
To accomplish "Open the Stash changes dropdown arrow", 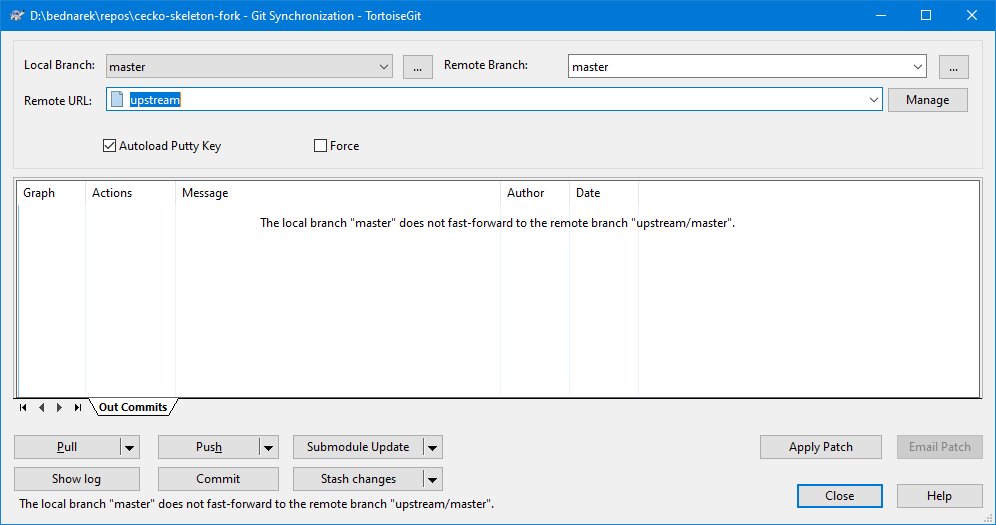I will tap(433, 479).
